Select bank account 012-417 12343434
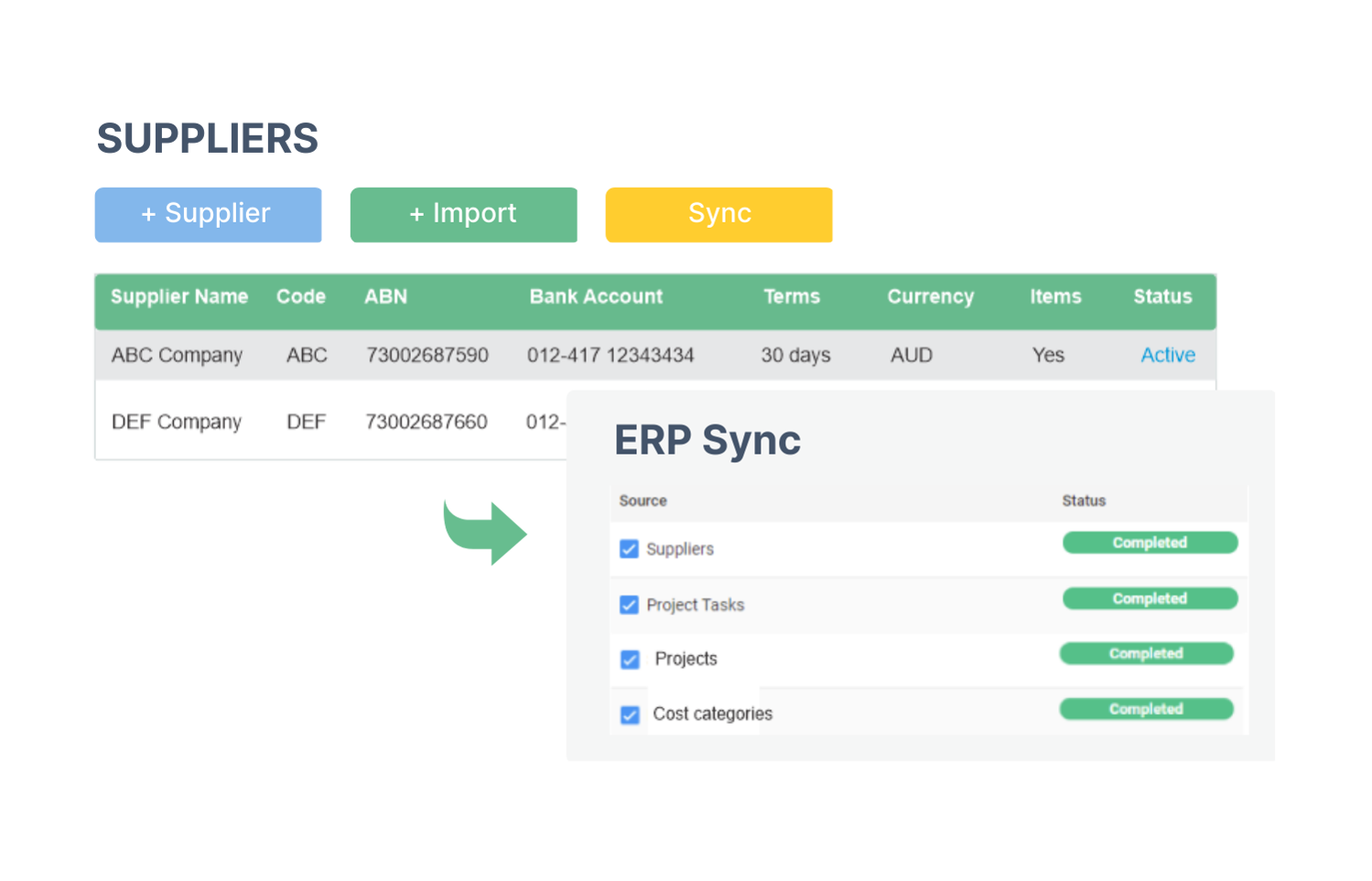 click(x=610, y=355)
